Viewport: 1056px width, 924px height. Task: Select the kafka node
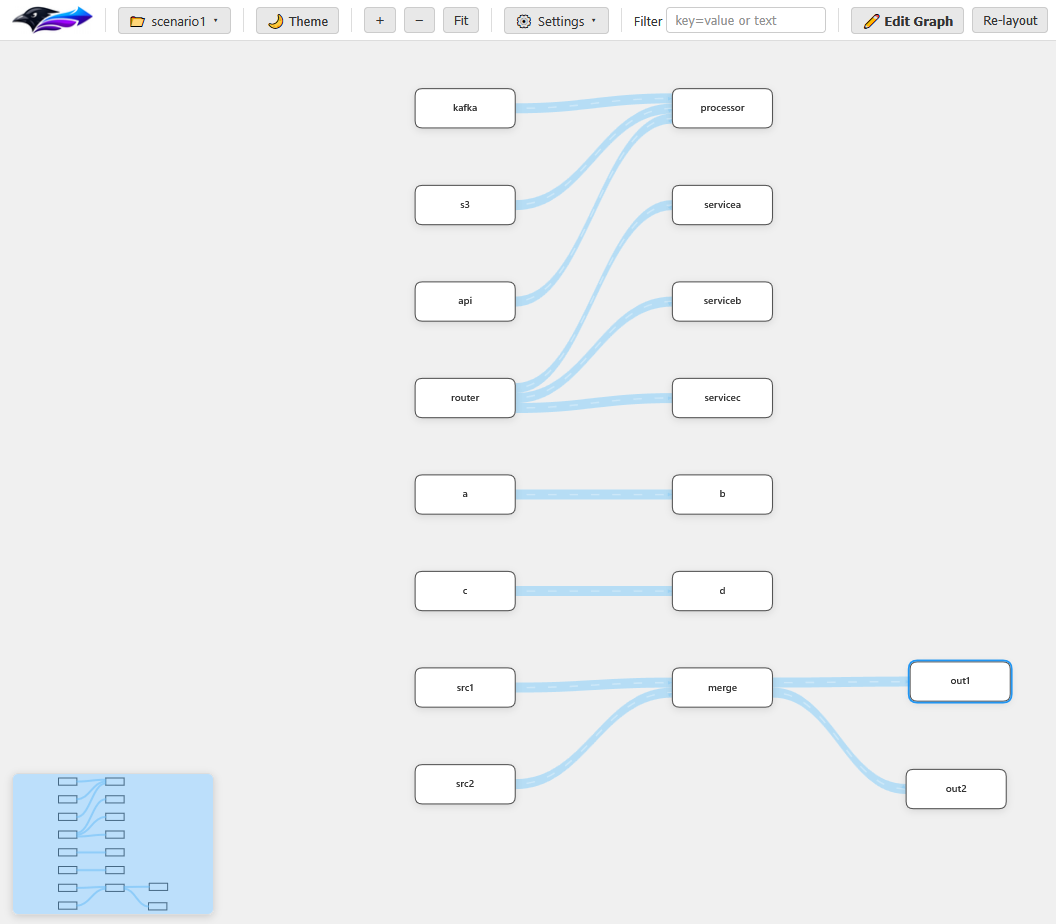click(464, 108)
